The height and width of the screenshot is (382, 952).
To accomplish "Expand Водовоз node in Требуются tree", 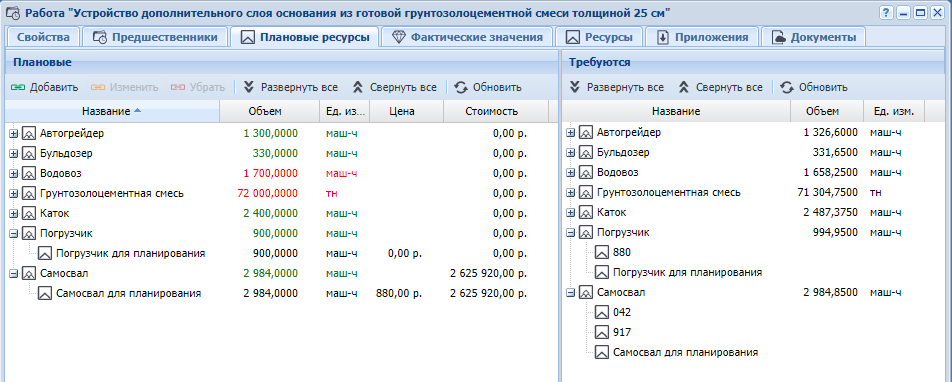I will pos(571,172).
